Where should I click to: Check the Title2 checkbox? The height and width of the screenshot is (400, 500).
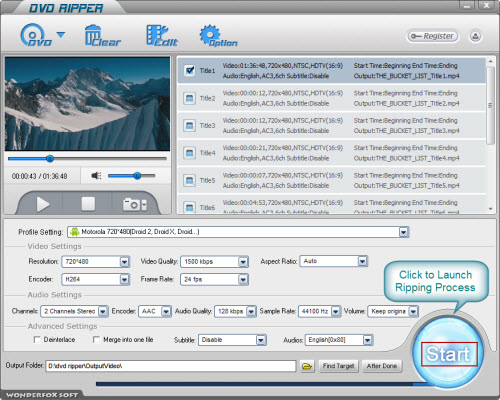pos(190,98)
